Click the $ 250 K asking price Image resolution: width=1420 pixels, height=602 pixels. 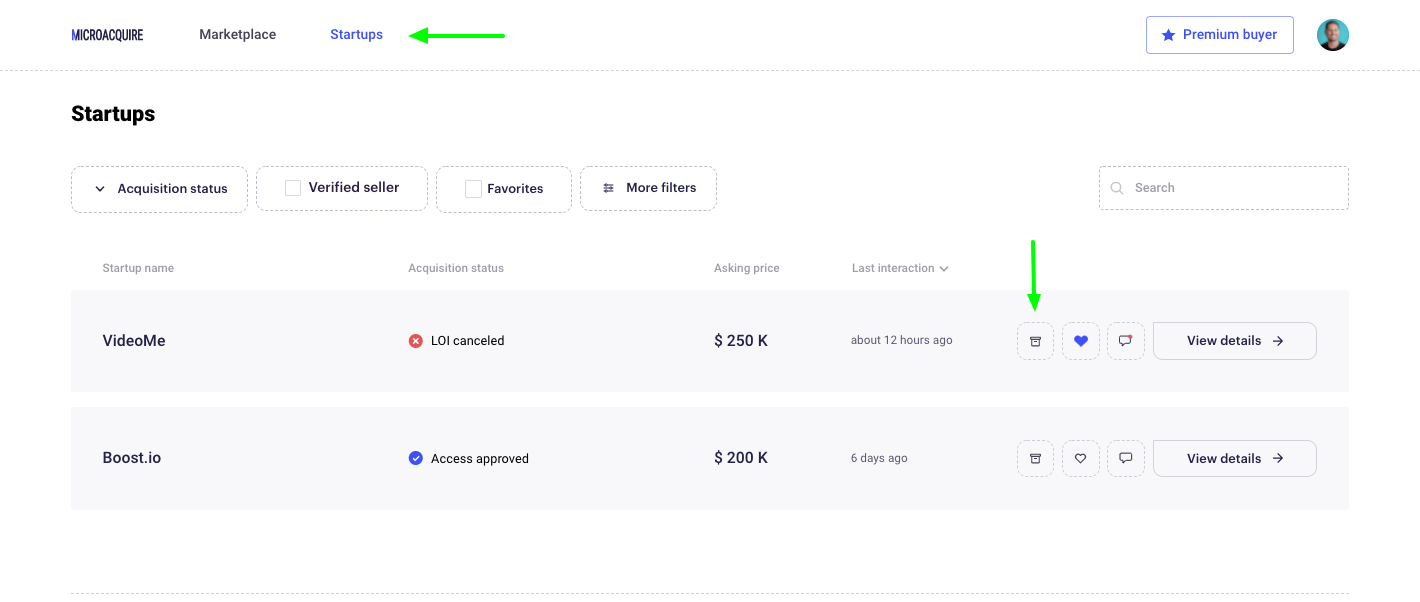point(741,341)
